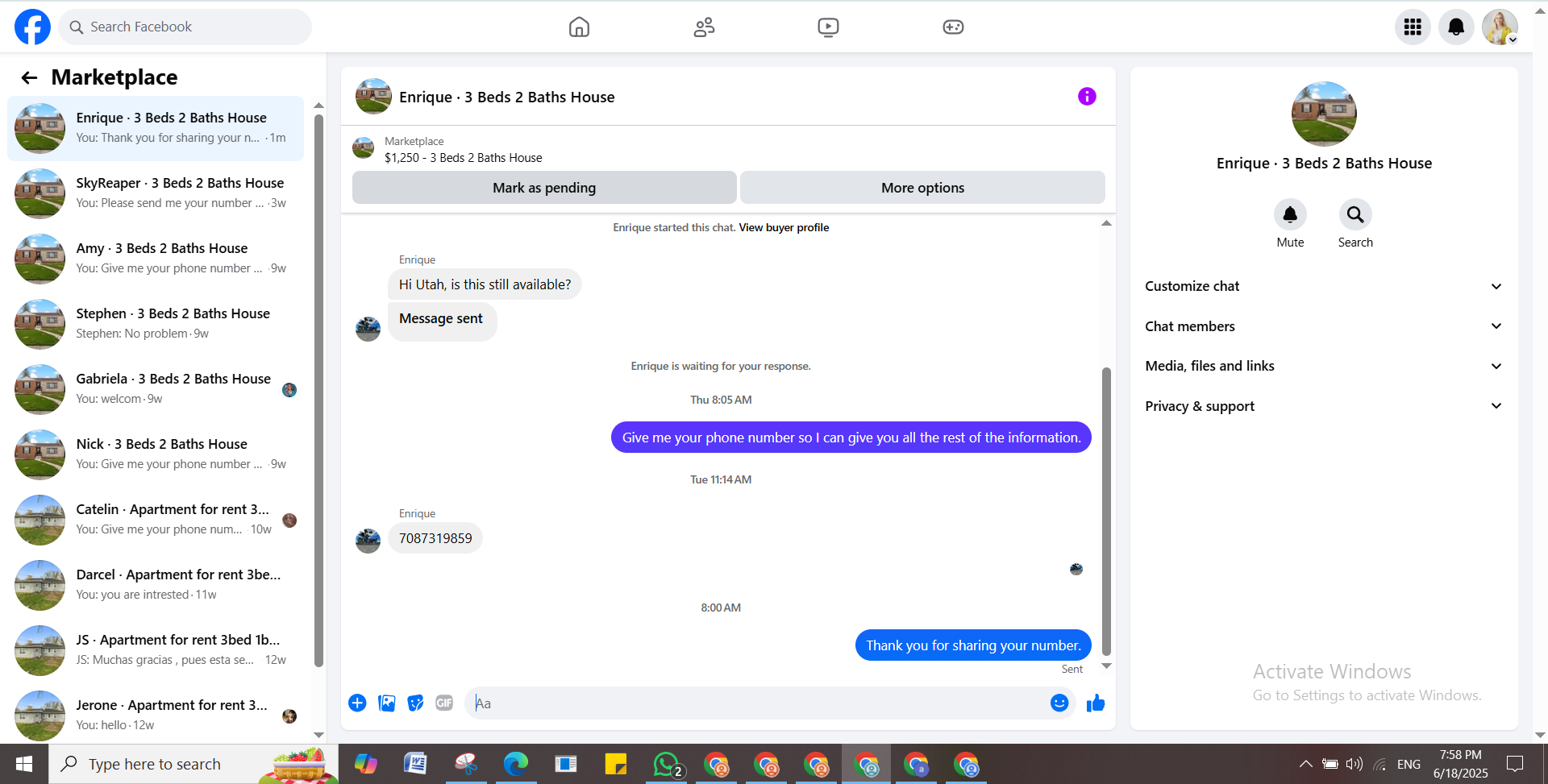Screen dimensions: 1548x784
Task: Open More options for the listing
Action: click(922, 188)
